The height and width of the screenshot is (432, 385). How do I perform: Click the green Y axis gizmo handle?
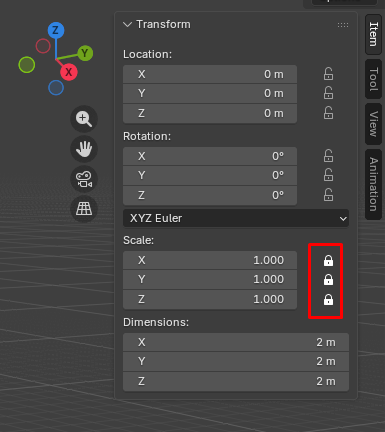point(85,53)
